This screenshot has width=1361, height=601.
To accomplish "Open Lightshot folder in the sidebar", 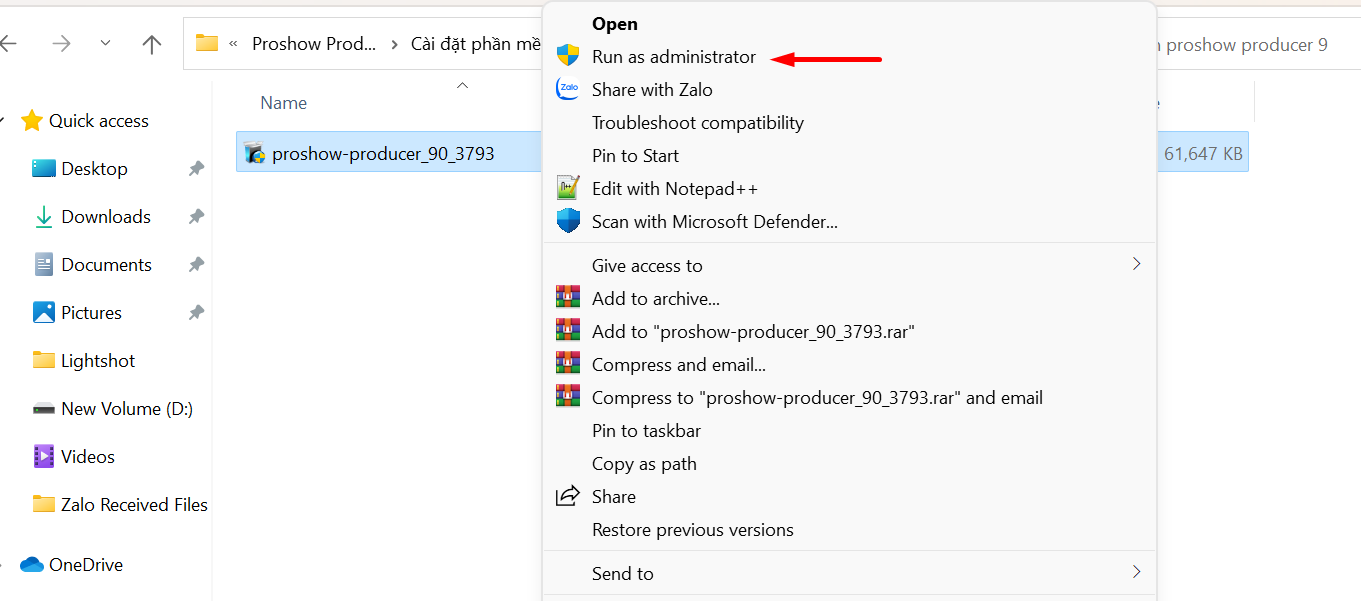I will click(98, 361).
